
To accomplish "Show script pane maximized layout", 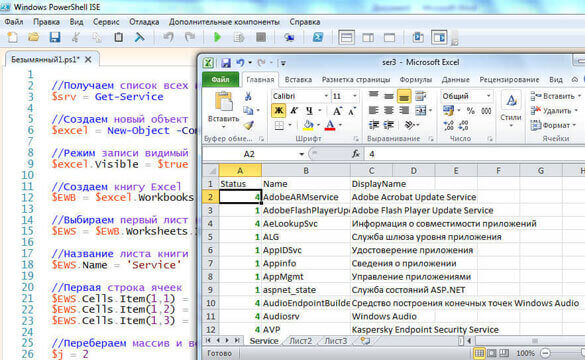I will (389, 38).
